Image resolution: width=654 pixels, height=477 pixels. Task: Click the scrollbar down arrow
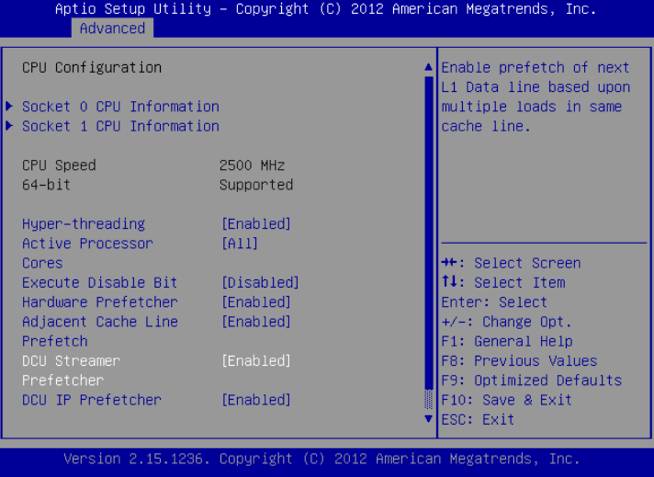pyautogui.click(x=428, y=418)
